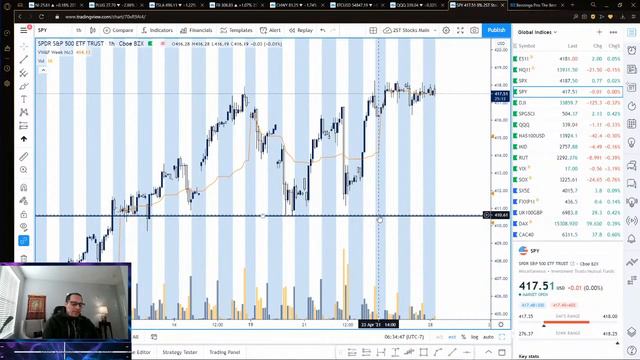Toggle the lock-all-drawings padlock
Screen dimensions: 640x360
tap(24, 214)
